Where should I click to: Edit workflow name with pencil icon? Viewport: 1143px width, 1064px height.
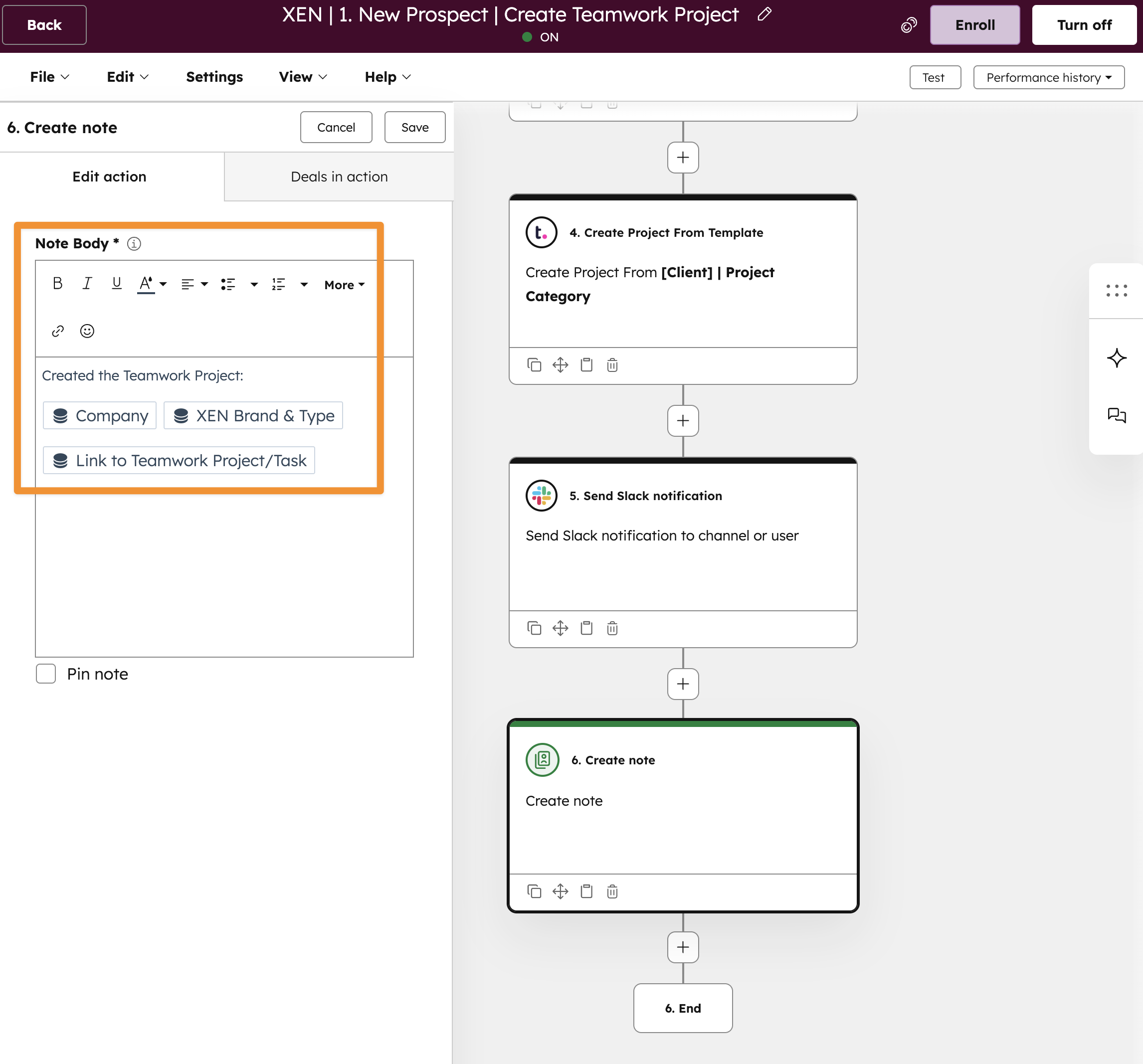[x=764, y=14]
